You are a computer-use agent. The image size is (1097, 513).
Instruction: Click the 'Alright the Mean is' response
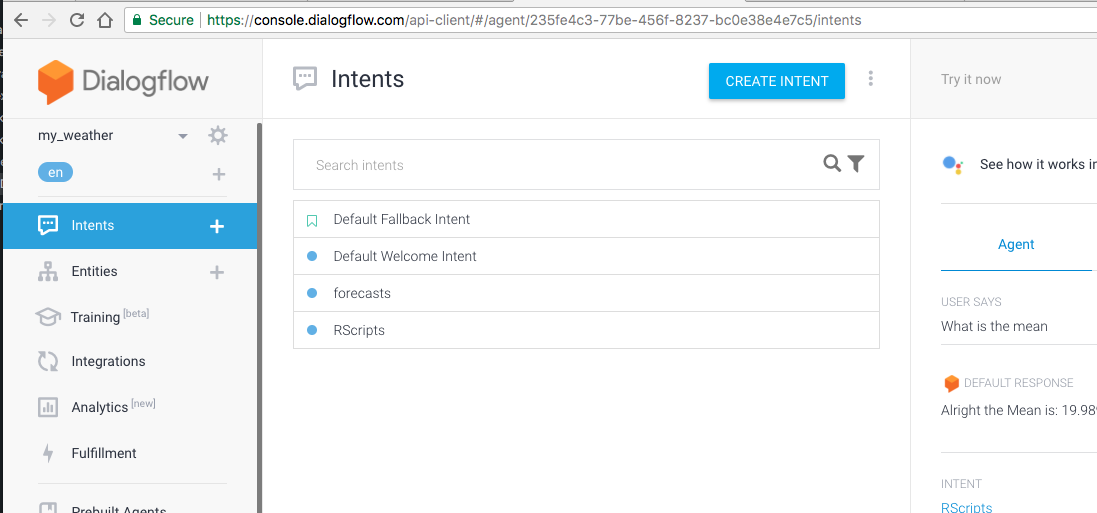coord(1019,410)
